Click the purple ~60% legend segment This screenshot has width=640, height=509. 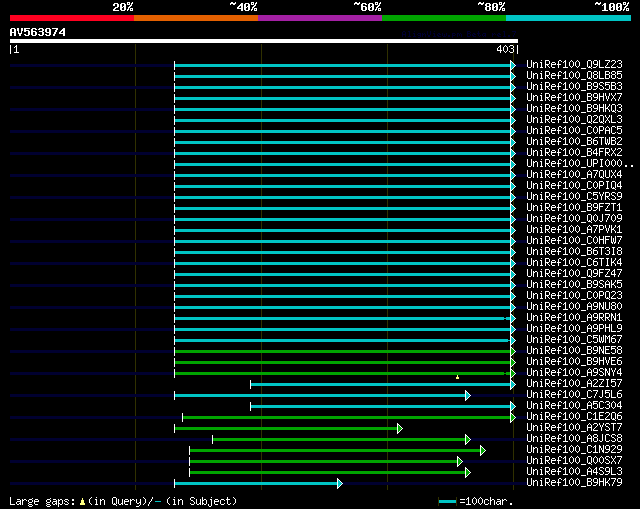320,18
